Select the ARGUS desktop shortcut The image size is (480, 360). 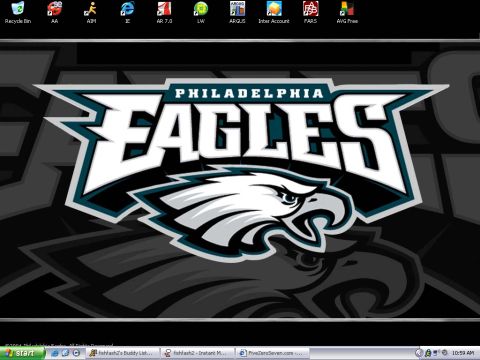237,12
